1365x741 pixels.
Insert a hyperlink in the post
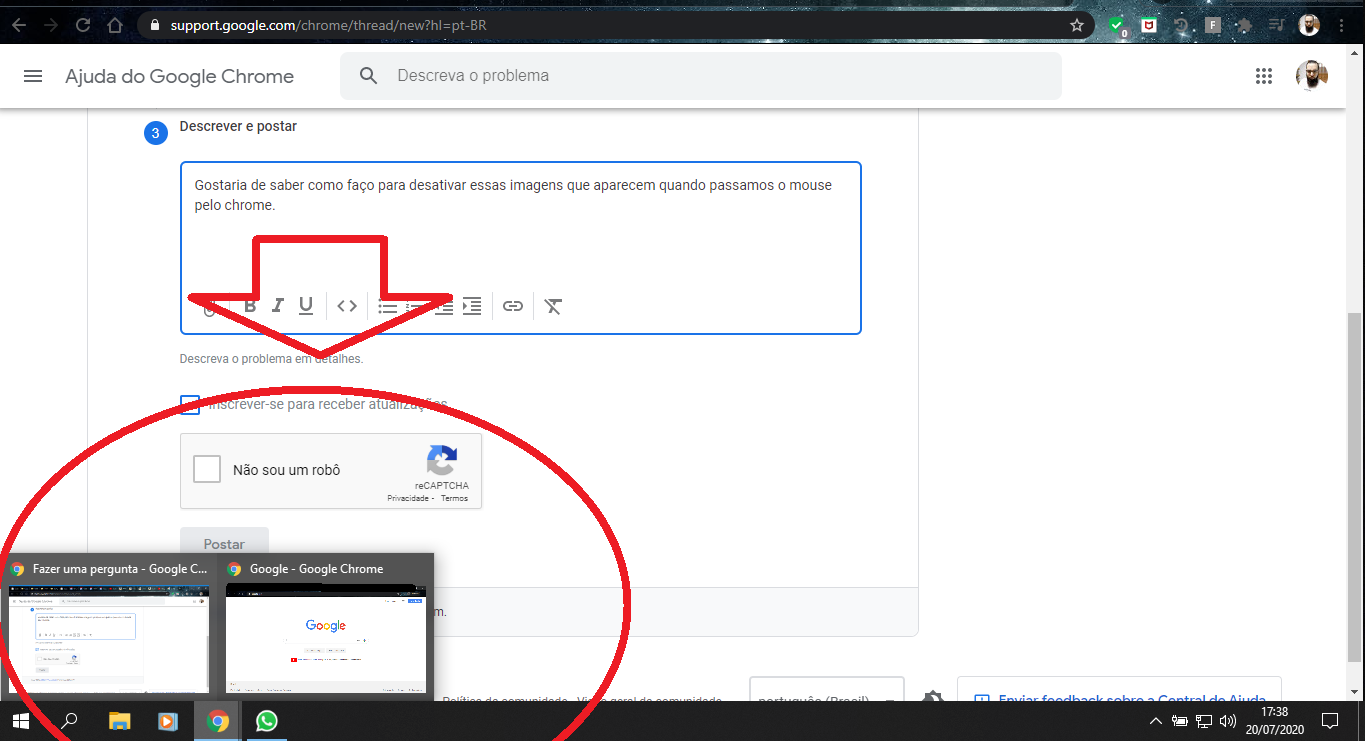click(x=513, y=306)
